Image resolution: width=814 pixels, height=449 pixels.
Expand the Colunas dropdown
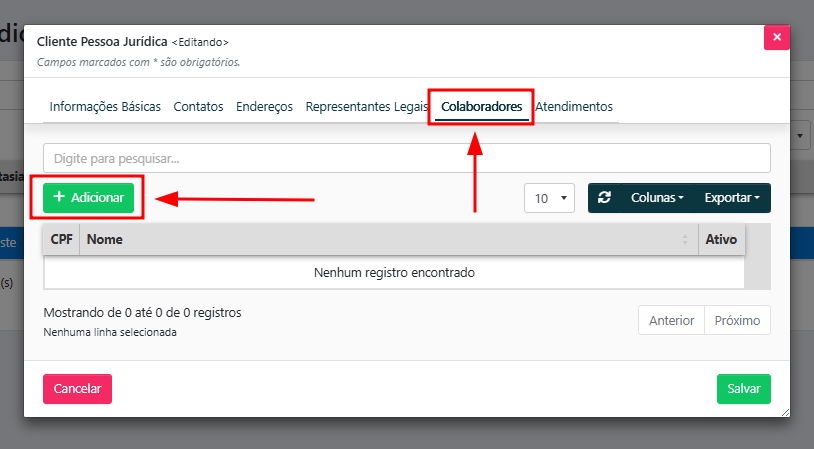click(657, 198)
